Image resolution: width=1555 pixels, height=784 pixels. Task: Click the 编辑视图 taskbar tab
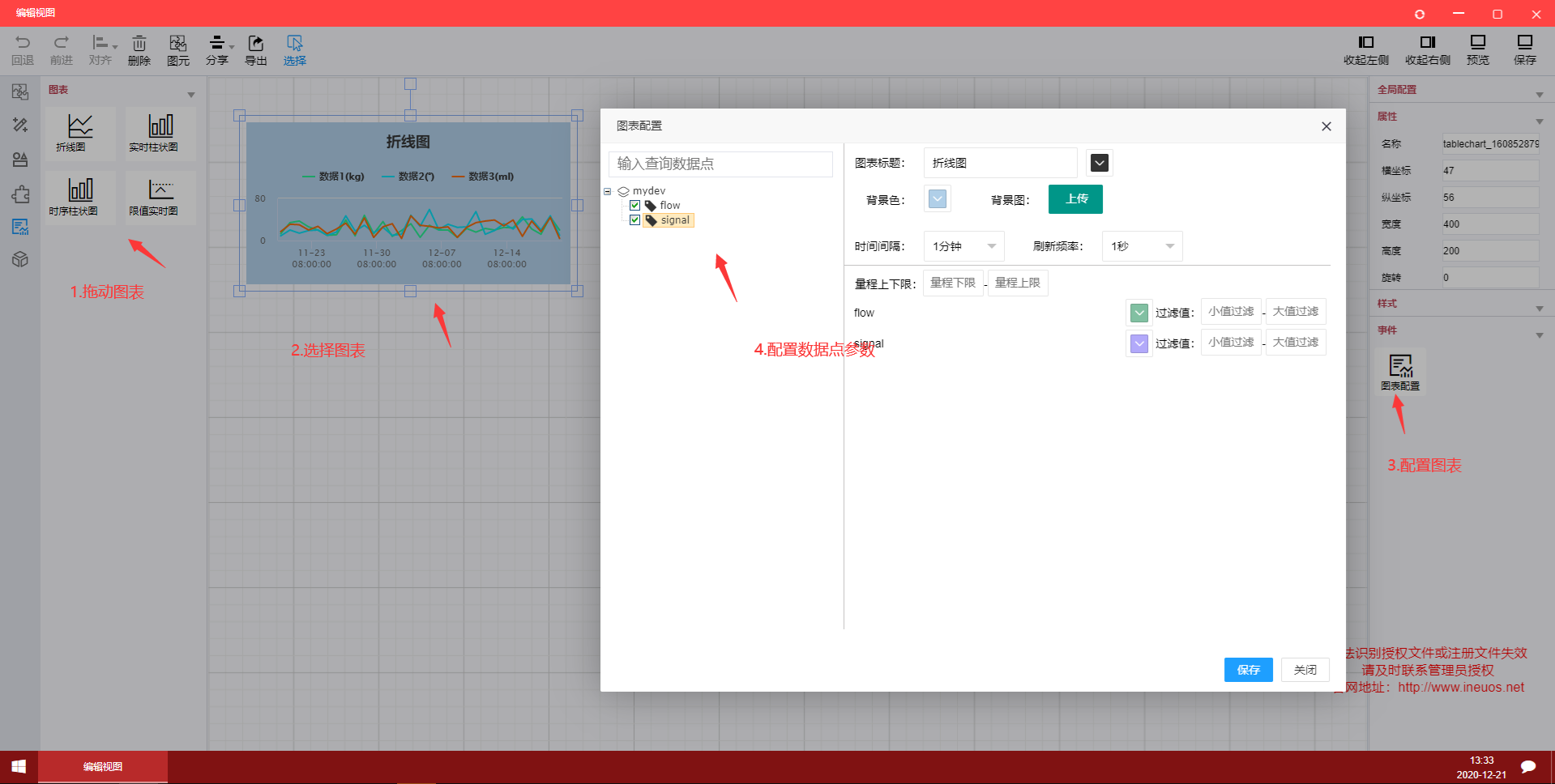point(103,766)
